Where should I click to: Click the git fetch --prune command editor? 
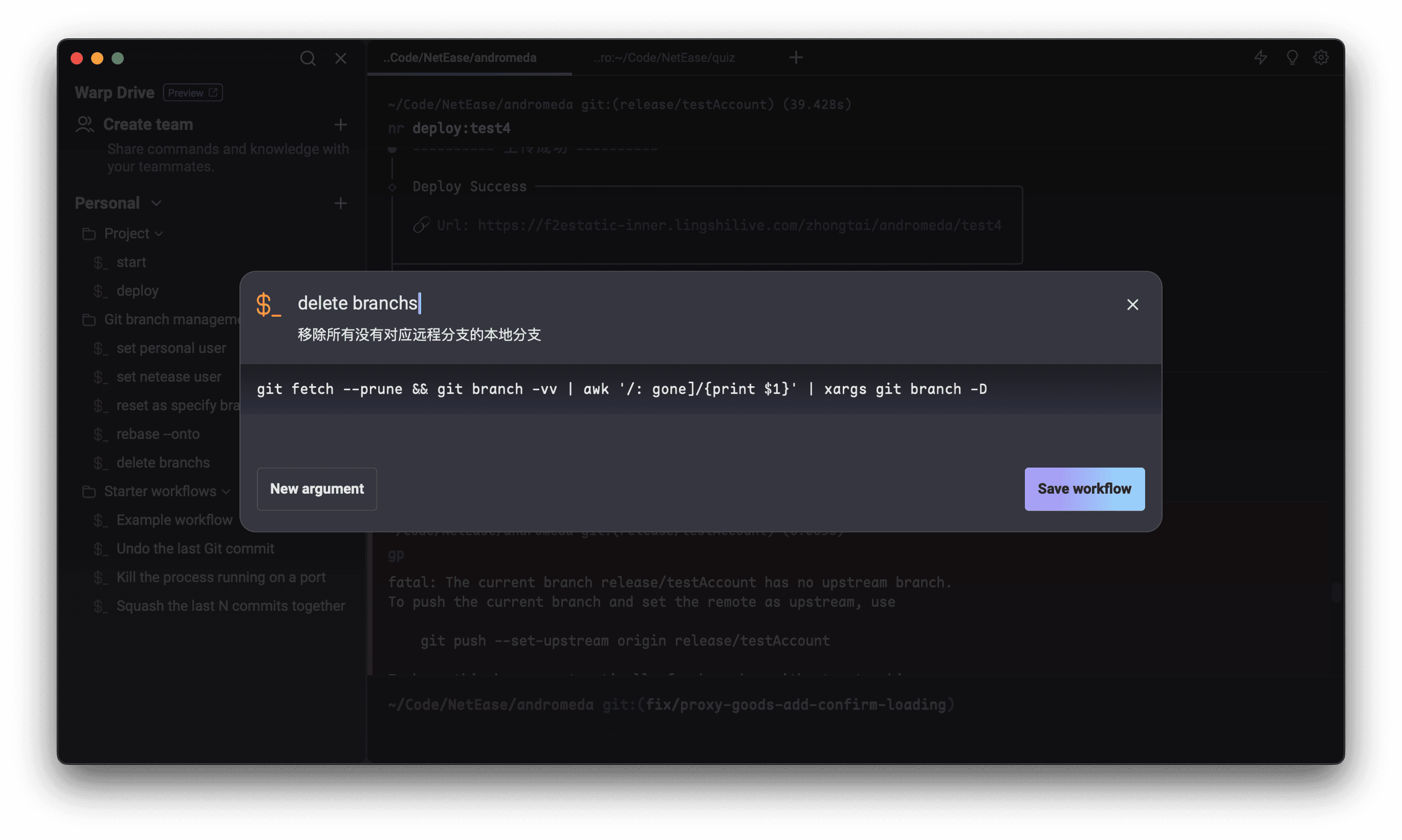click(x=700, y=389)
